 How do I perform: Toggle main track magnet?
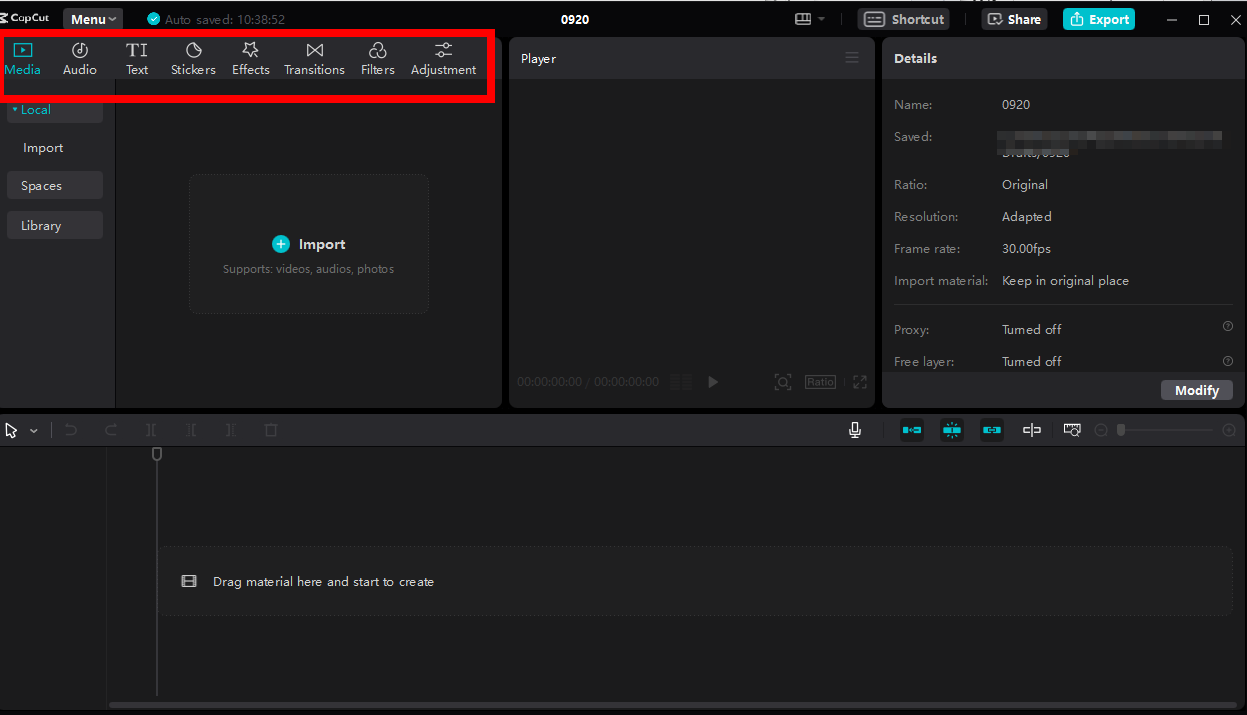(x=912, y=430)
